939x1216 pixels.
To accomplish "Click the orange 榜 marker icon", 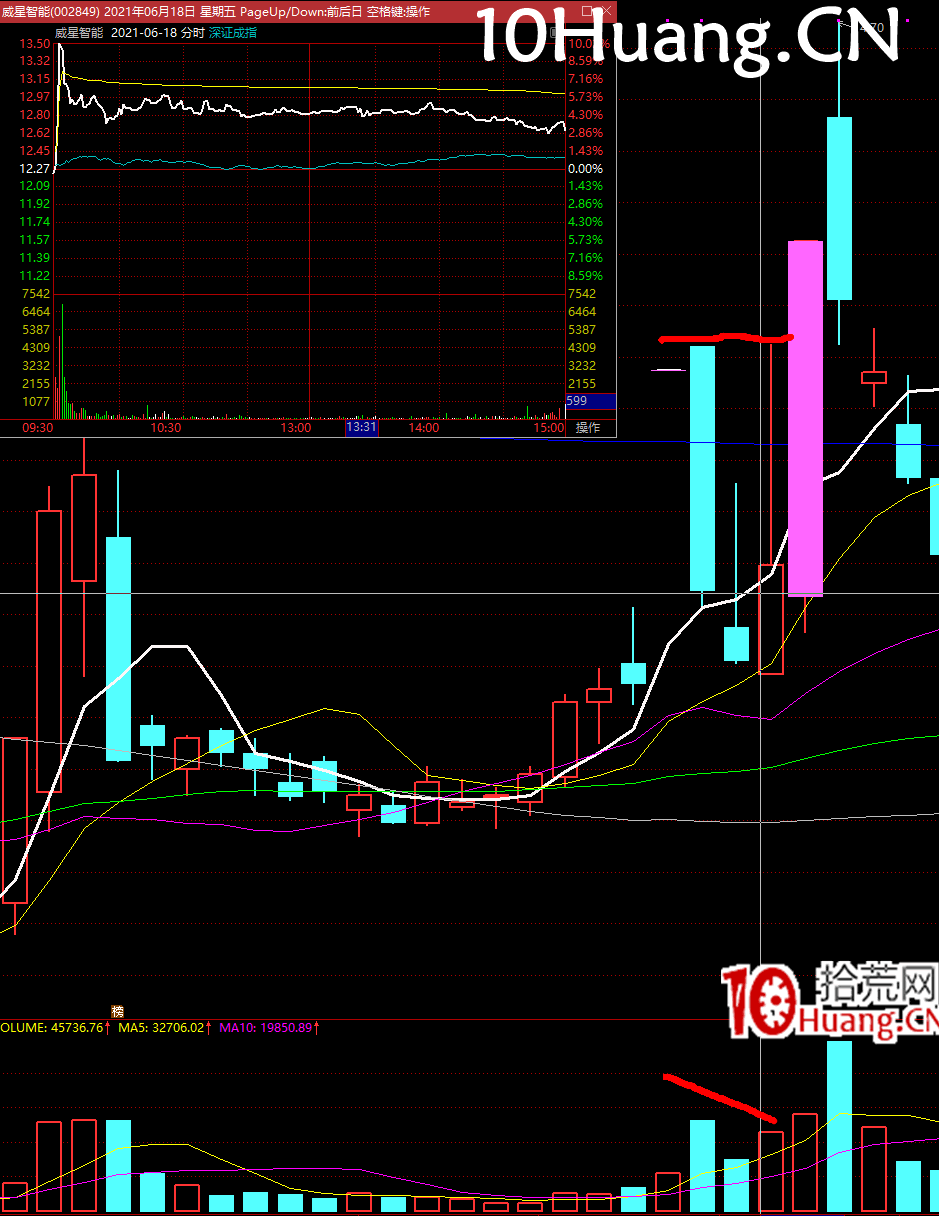I will [117, 1012].
